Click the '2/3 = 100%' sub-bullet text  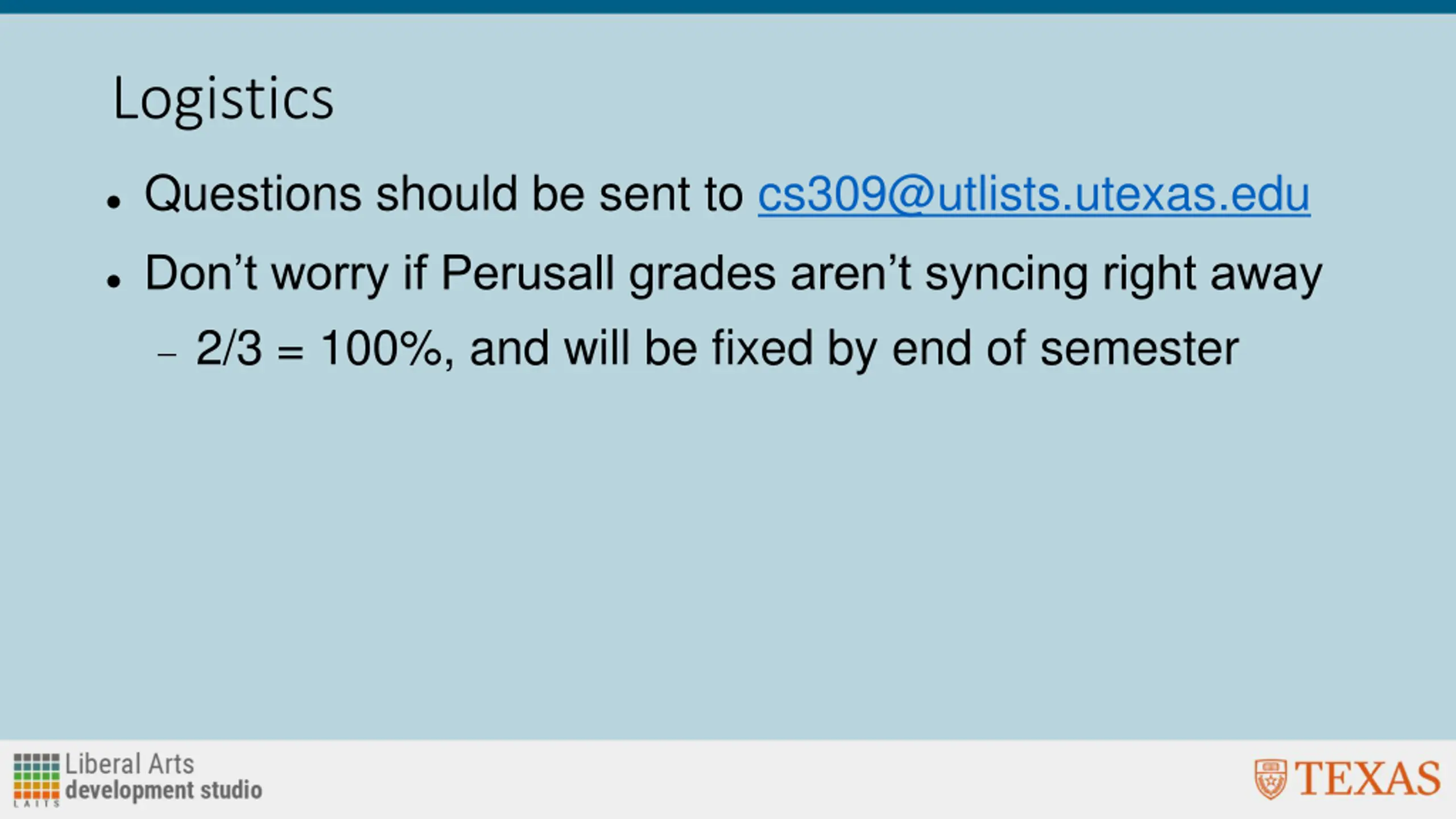318,348
